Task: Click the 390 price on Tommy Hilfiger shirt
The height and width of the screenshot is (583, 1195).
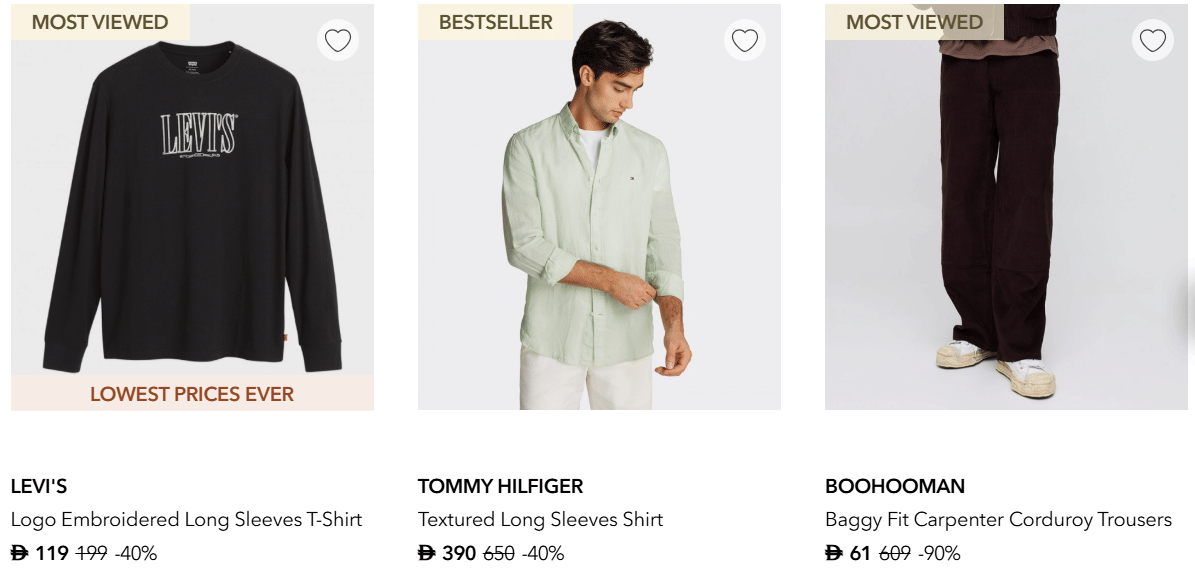Action: [x=459, y=553]
